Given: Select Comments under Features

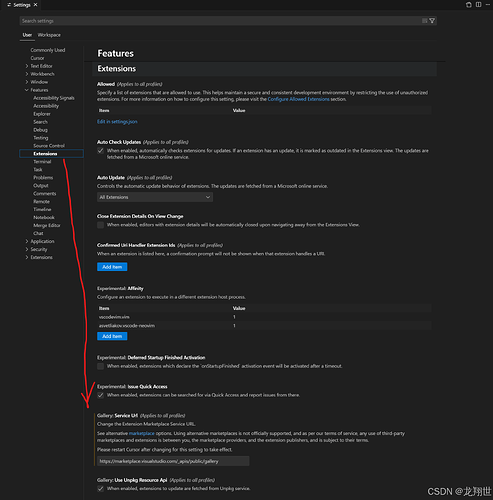Looking at the screenshot, I should [45, 194].
